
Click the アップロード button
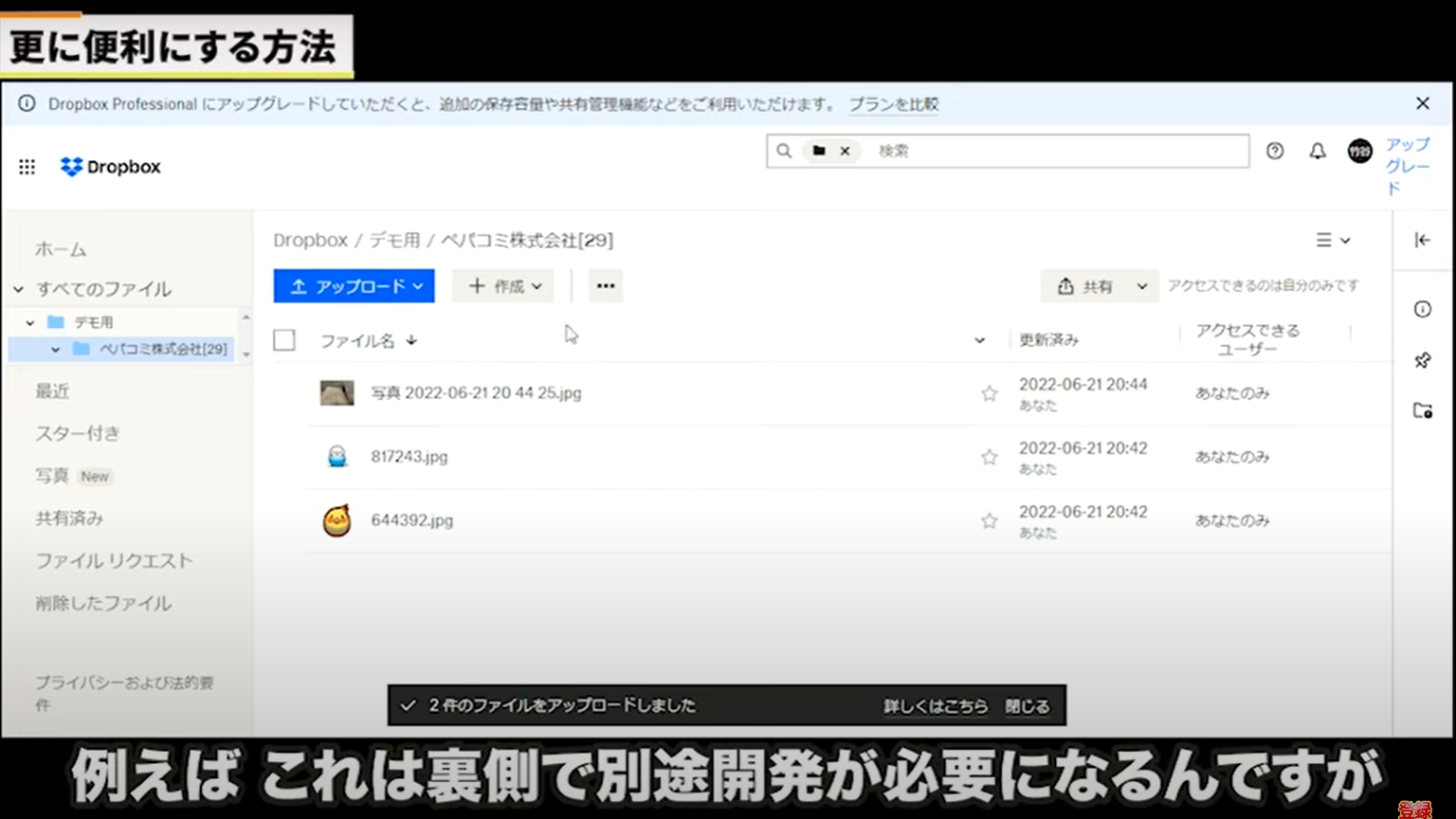point(354,286)
